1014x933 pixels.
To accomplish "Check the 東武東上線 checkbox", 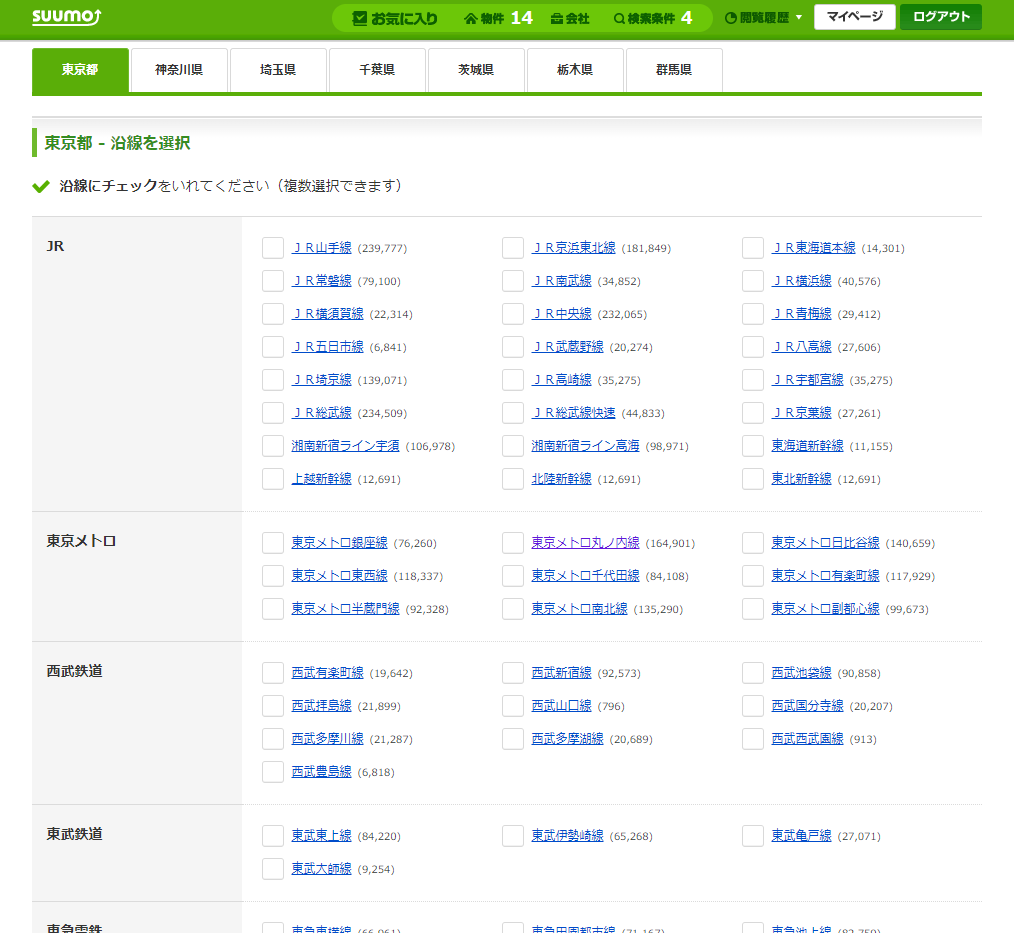I will point(273,835).
